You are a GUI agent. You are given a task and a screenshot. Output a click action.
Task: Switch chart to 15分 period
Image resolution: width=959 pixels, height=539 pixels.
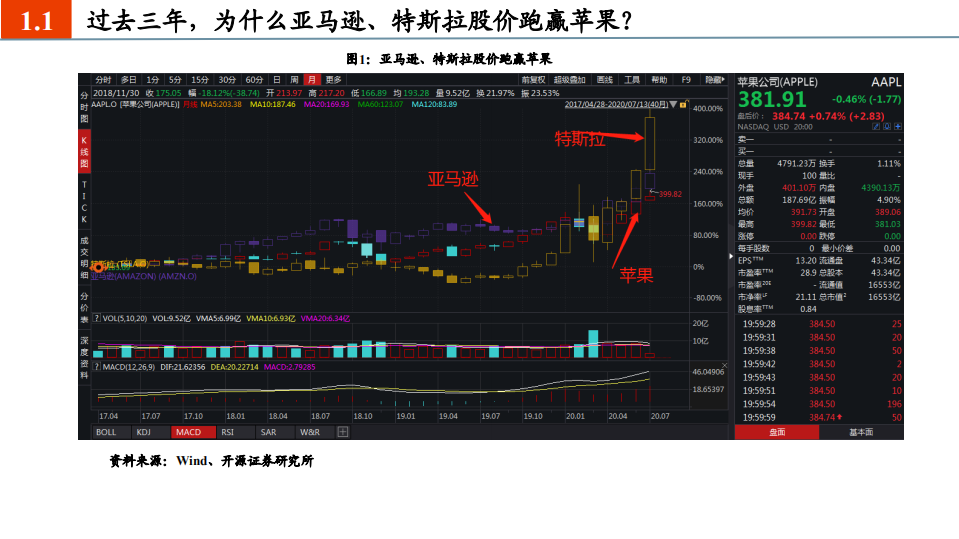coord(199,80)
